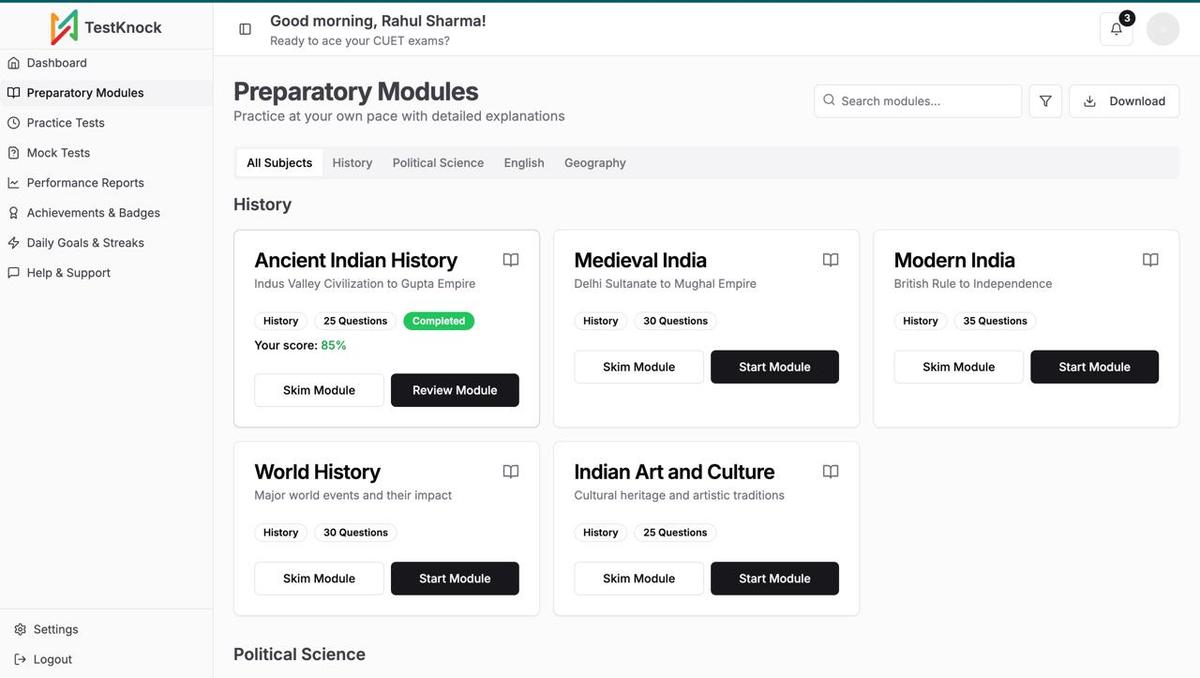Click the sidebar collapse icon next to greeting
Viewport: 1200px width, 678px height.
[245, 28]
